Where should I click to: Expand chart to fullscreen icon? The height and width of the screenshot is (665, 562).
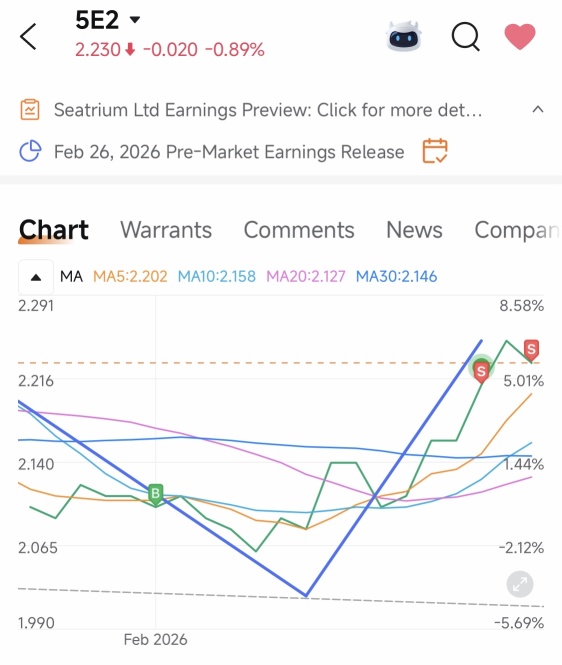[x=520, y=584]
